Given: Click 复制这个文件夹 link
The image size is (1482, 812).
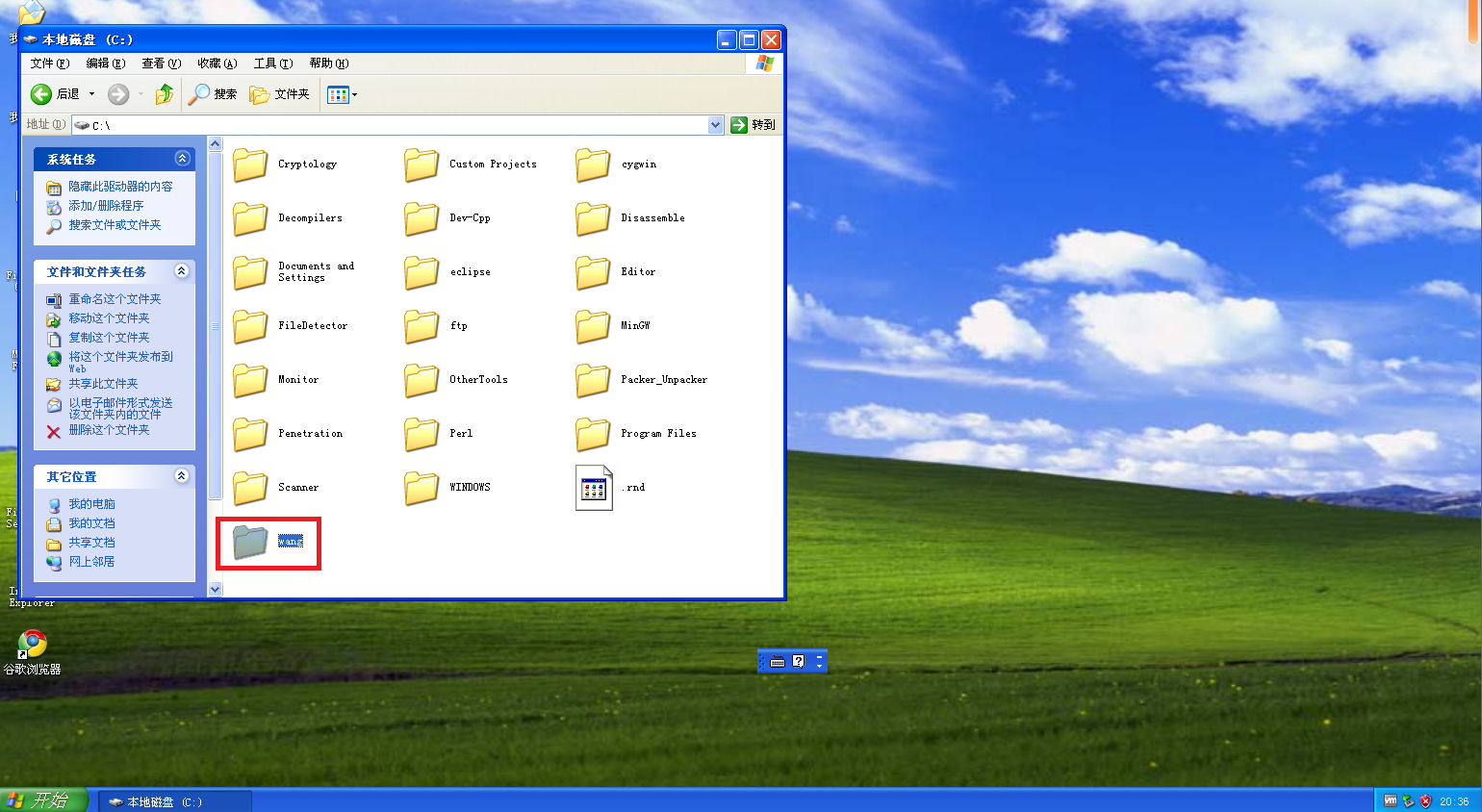Looking at the screenshot, I should pyautogui.click(x=109, y=338).
